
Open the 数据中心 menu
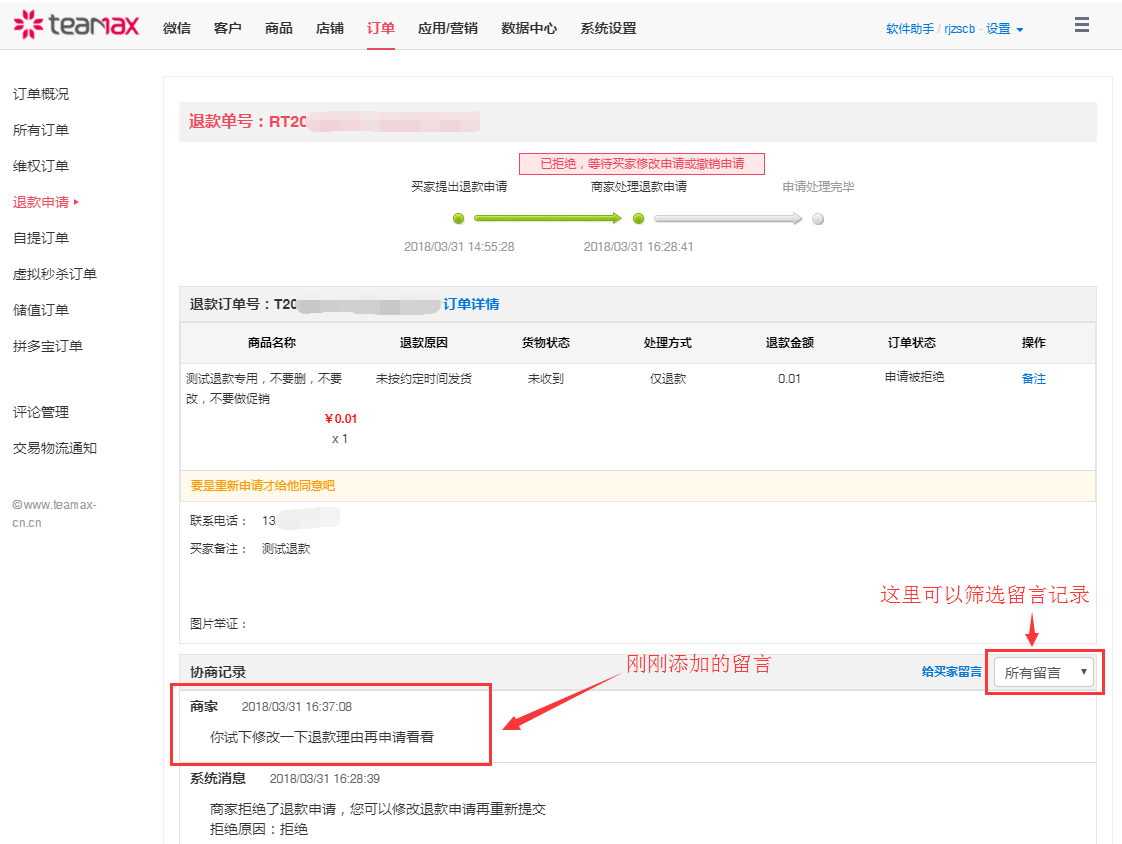[529, 28]
